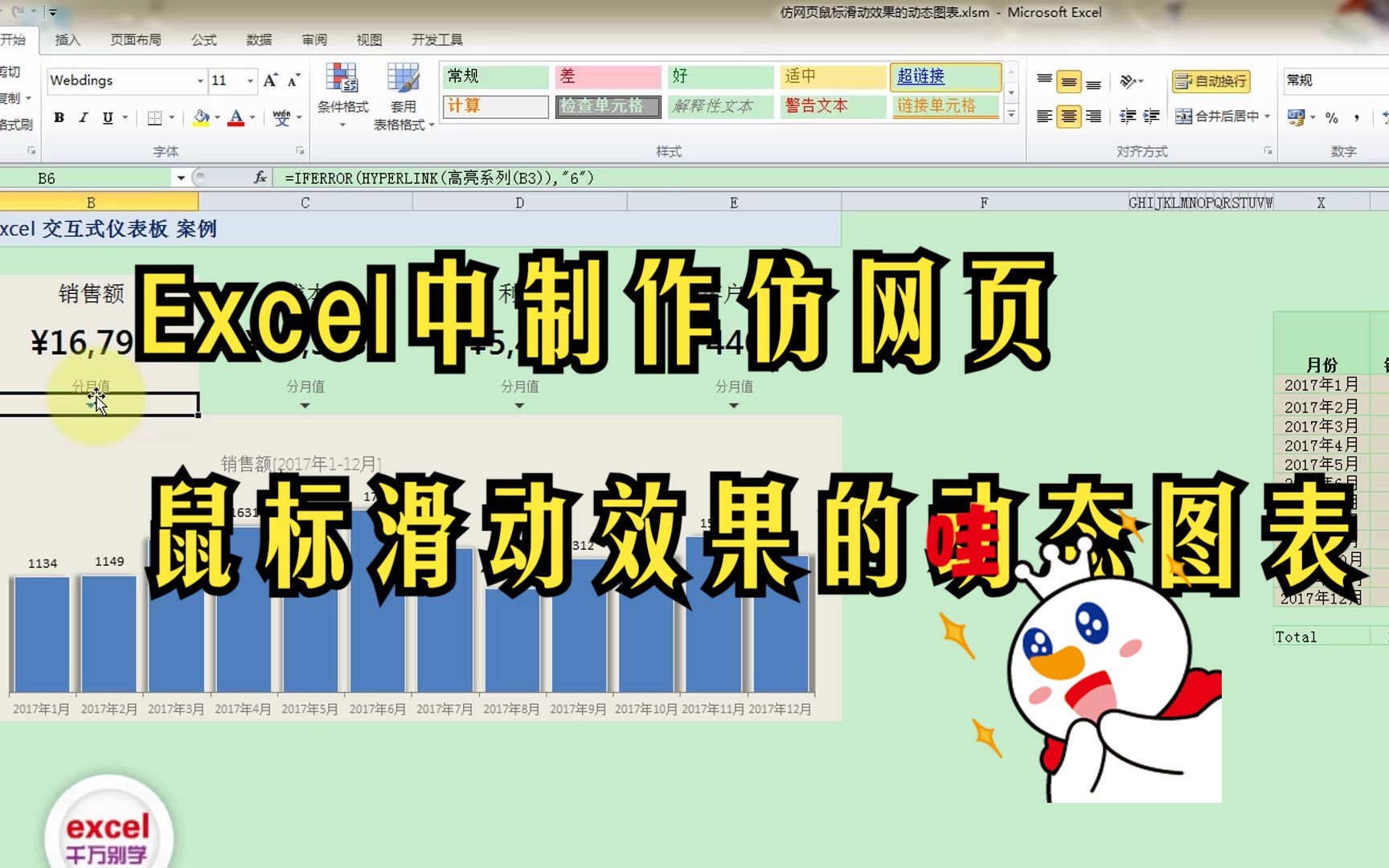
Task: Open the font dialog launcher
Action: 300,150
